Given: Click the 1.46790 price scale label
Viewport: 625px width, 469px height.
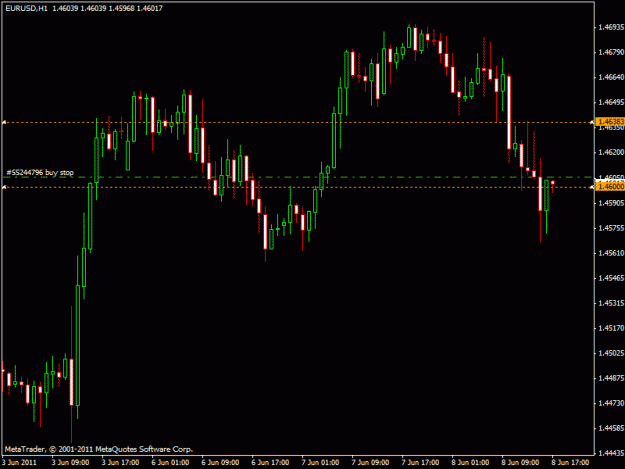Looking at the screenshot, I should pos(611,52).
